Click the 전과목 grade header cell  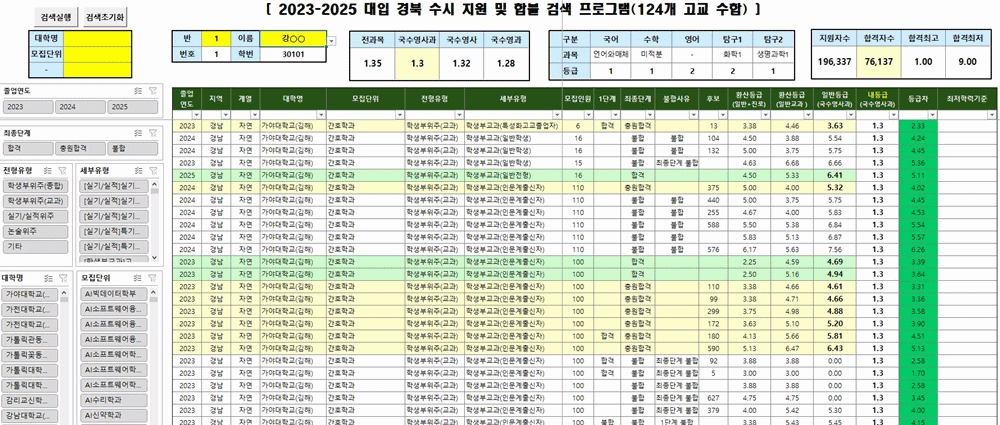tap(372, 40)
